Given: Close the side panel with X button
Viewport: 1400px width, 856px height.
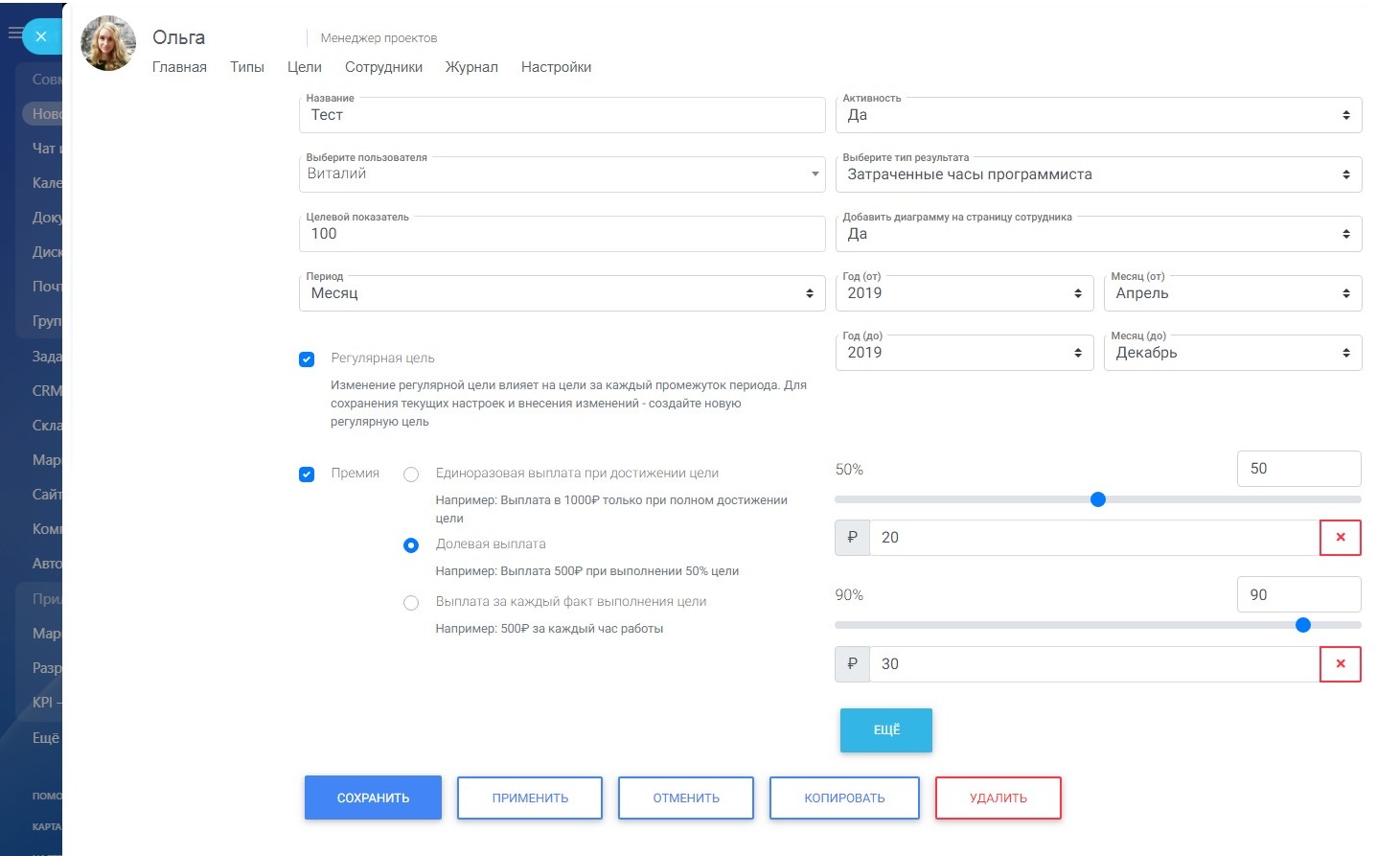Looking at the screenshot, I should [40, 36].
